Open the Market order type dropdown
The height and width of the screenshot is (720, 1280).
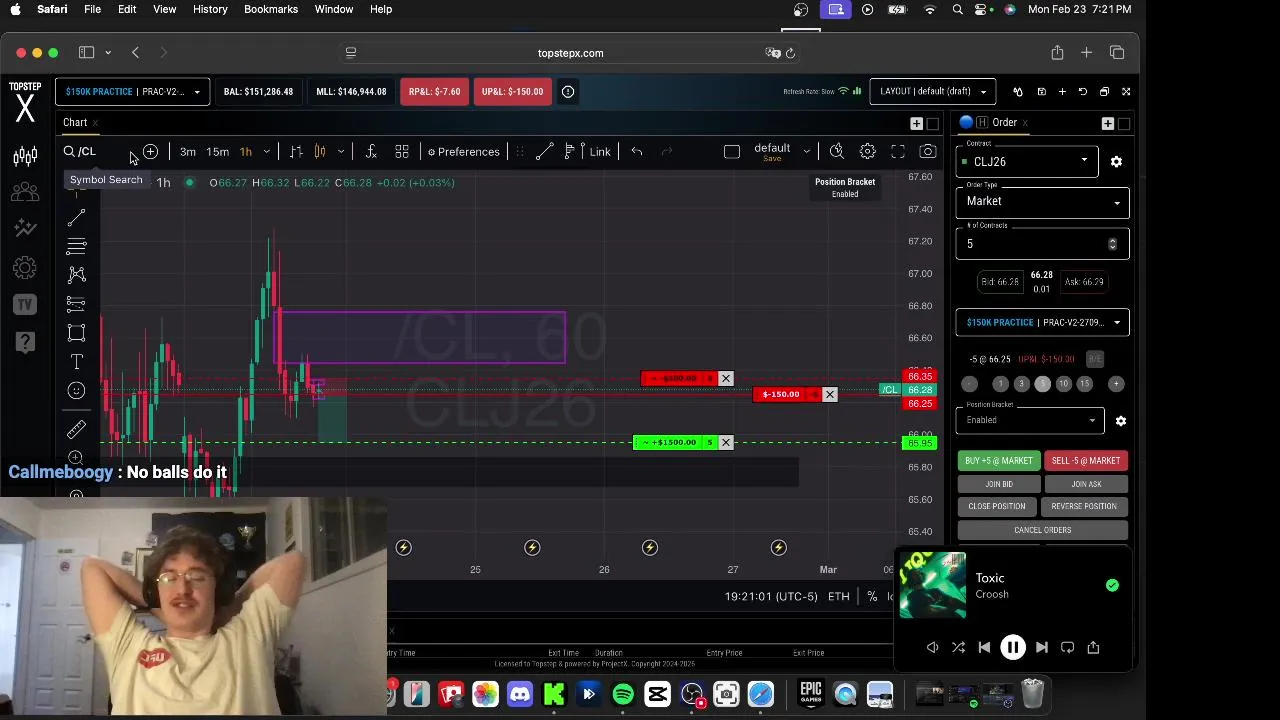point(1042,202)
